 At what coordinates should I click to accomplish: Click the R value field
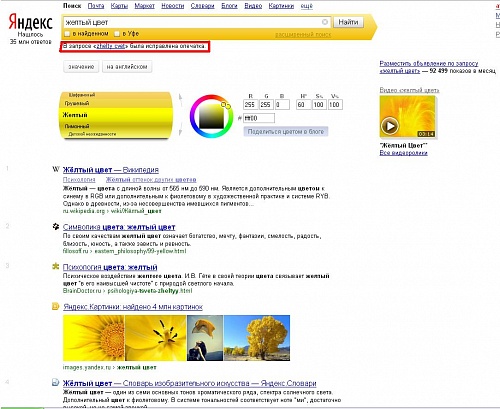click(x=250, y=105)
